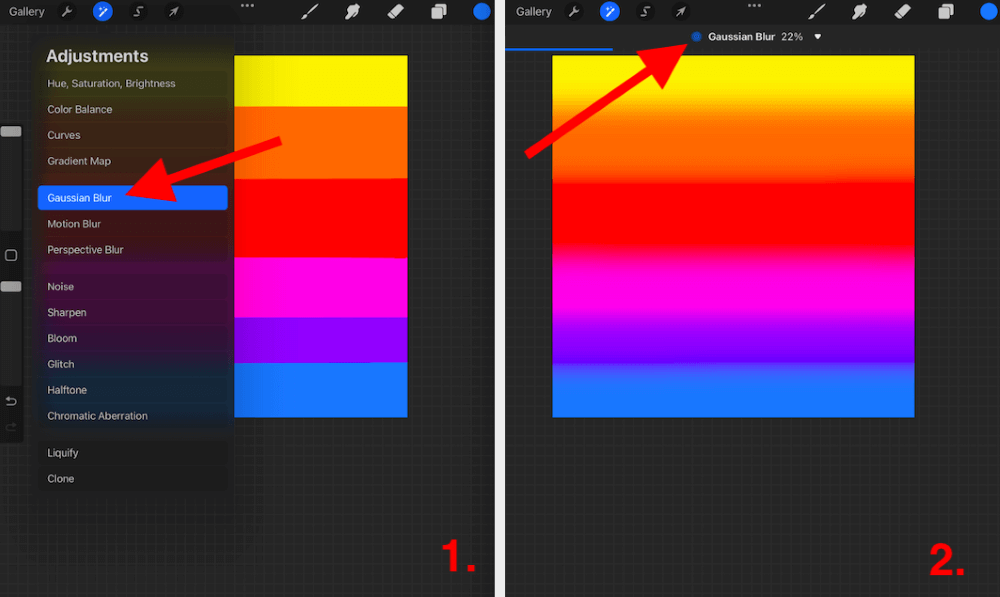Image resolution: width=1000 pixels, height=597 pixels.
Task: Choose Sharpen from Adjustments
Action: coord(133,313)
